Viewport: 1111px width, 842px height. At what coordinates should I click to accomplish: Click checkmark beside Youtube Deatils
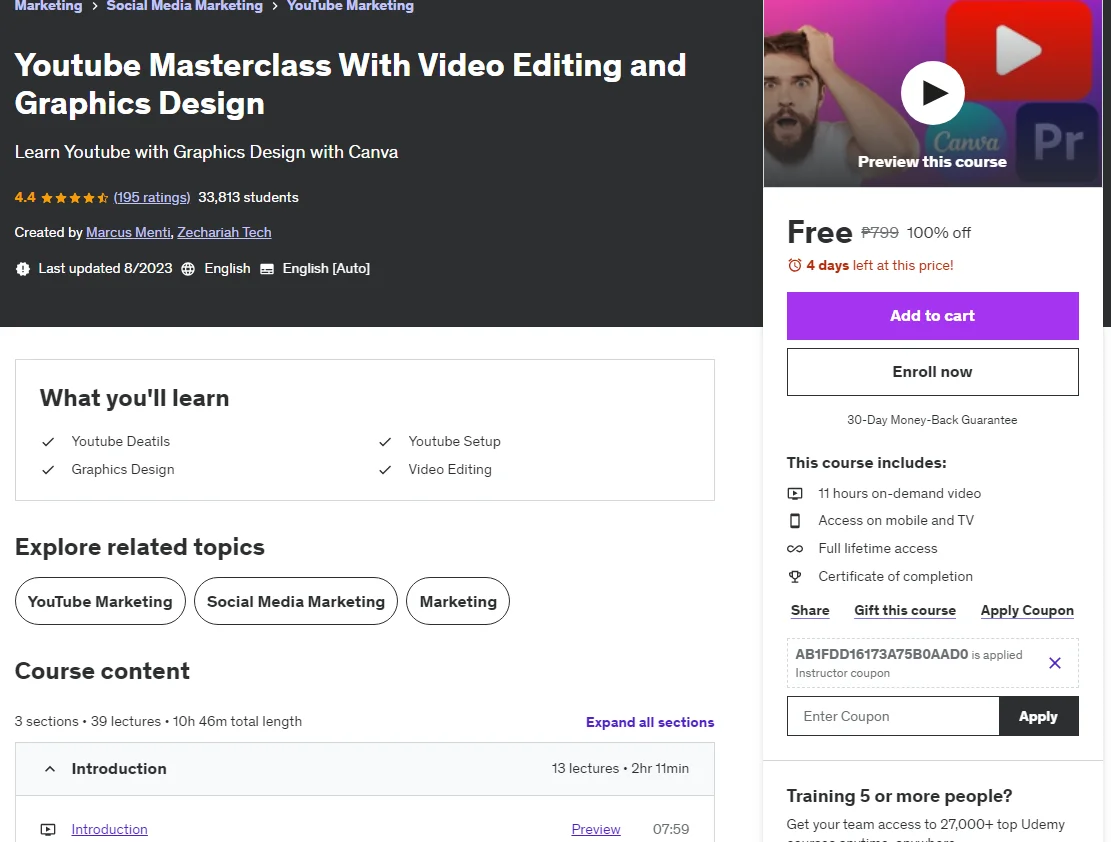pyautogui.click(x=47, y=442)
